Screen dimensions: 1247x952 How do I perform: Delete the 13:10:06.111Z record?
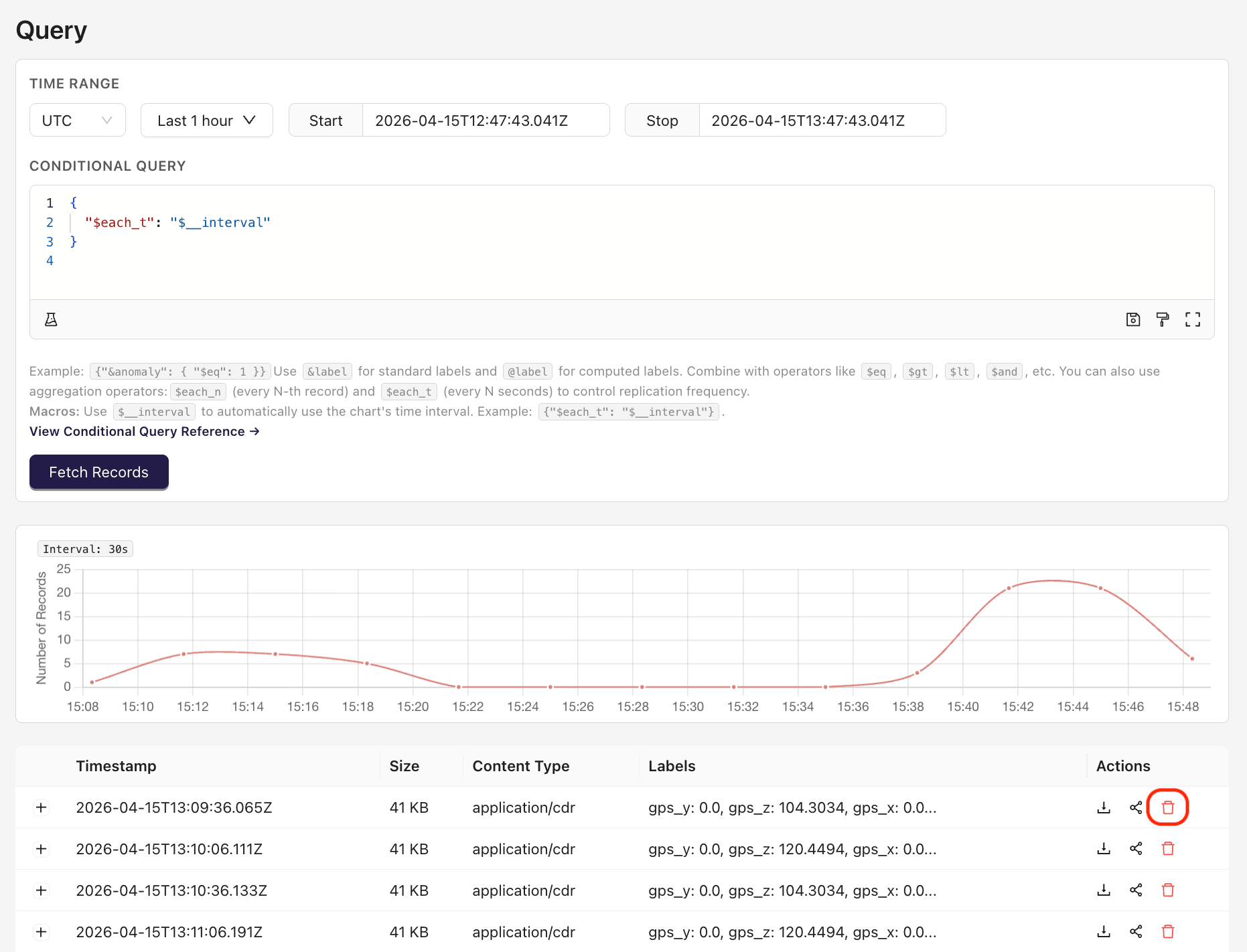pos(1168,849)
